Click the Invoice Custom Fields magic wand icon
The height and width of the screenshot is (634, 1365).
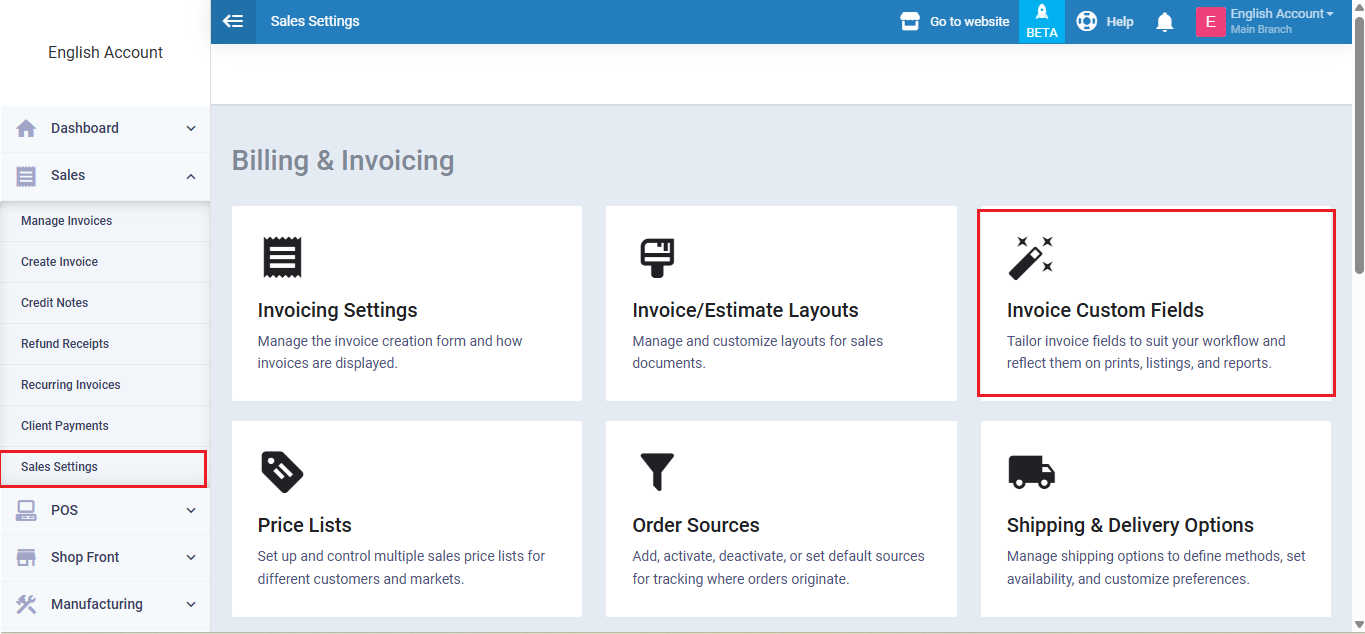[x=1031, y=257]
